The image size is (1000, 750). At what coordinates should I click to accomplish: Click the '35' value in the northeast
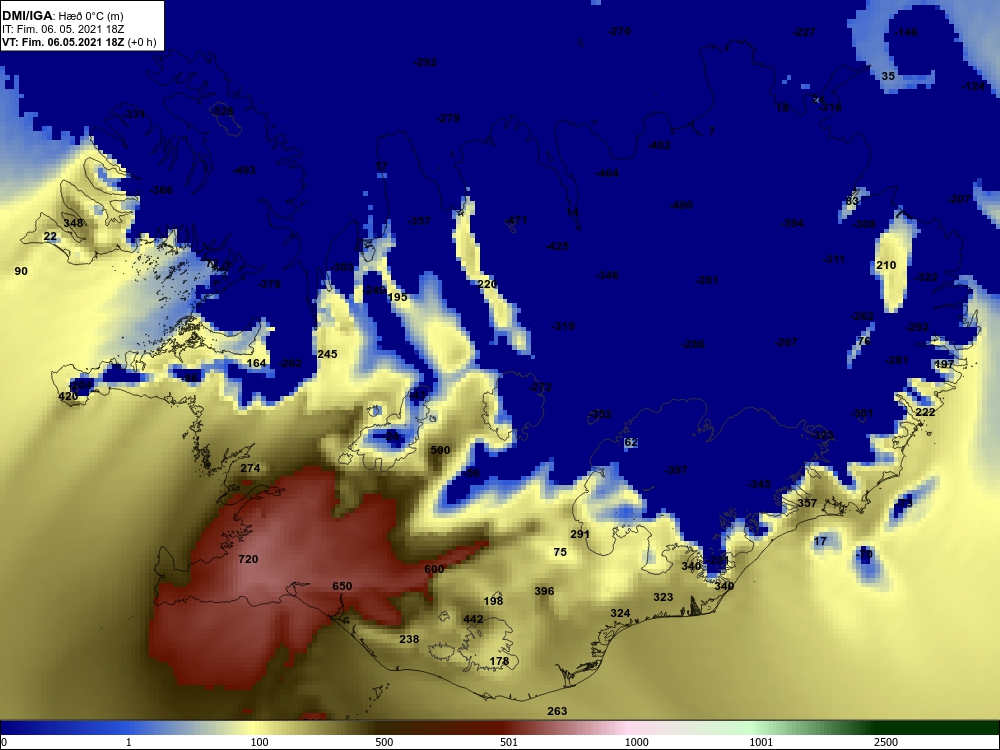(888, 77)
